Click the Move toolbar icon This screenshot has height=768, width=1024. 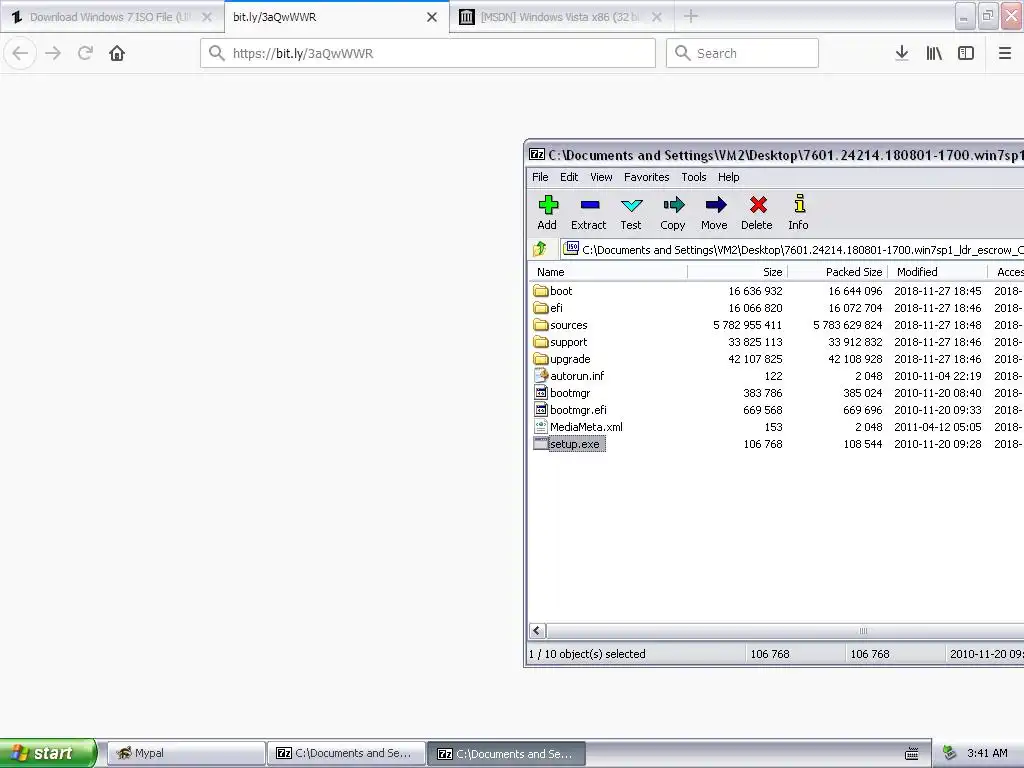point(714,212)
